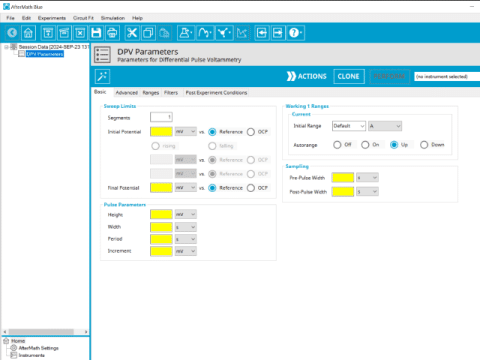Image resolution: width=480 pixels, height=360 pixels.
Task: Set Autorange to Off
Action: [x=337, y=145]
